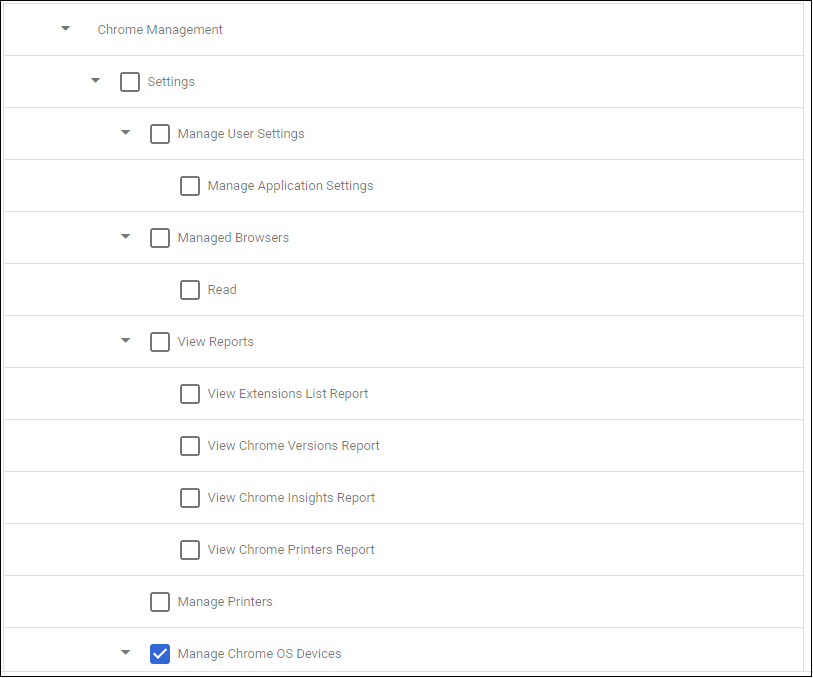
Task: Collapse the Settings subtree
Action: [95, 81]
